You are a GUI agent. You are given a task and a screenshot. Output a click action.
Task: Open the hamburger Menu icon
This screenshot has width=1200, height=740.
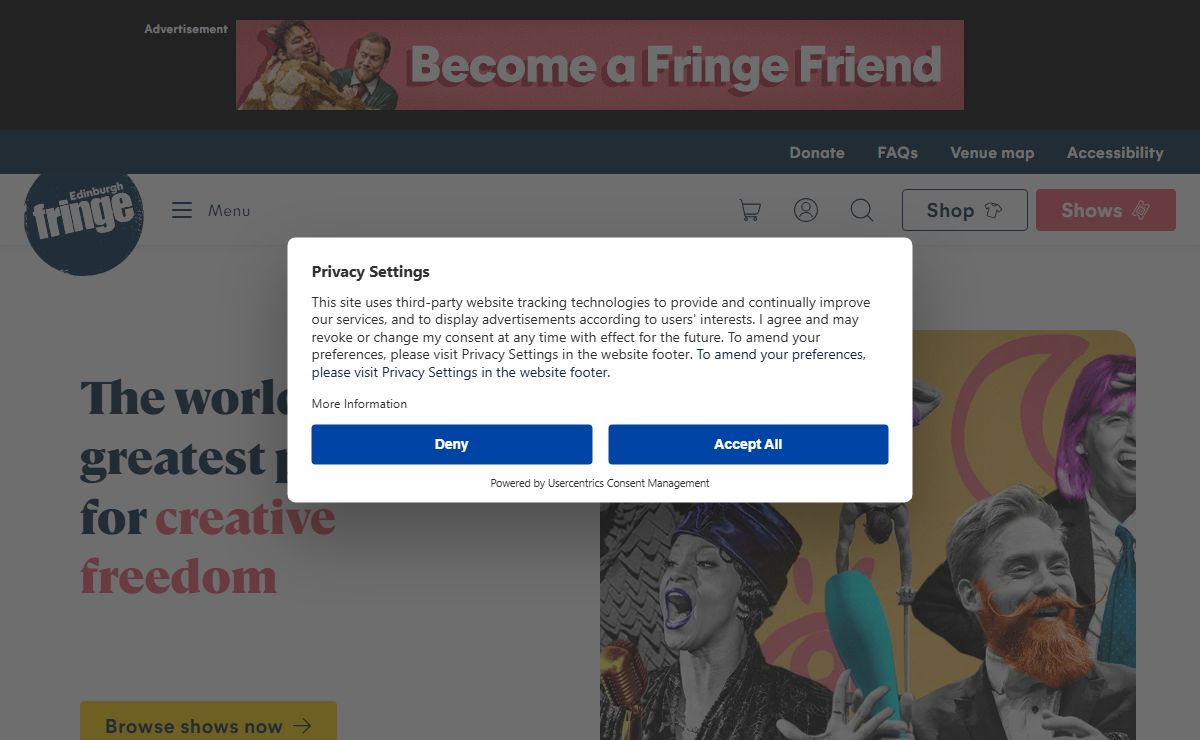coord(181,210)
